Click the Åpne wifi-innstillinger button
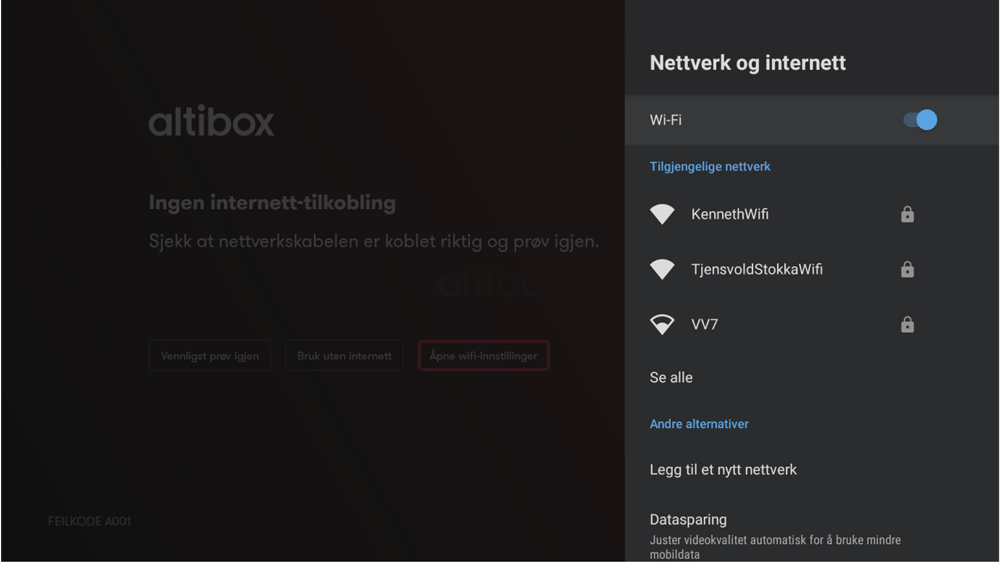1000x562 pixels. (483, 356)
